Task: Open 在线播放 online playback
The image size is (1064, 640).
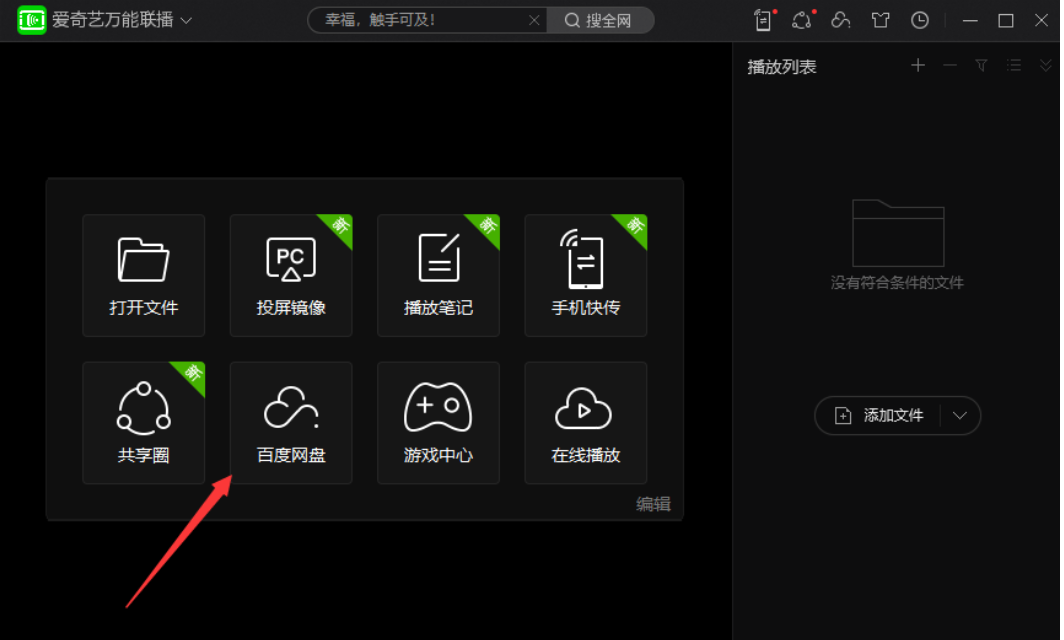Action: coord(586,423)
